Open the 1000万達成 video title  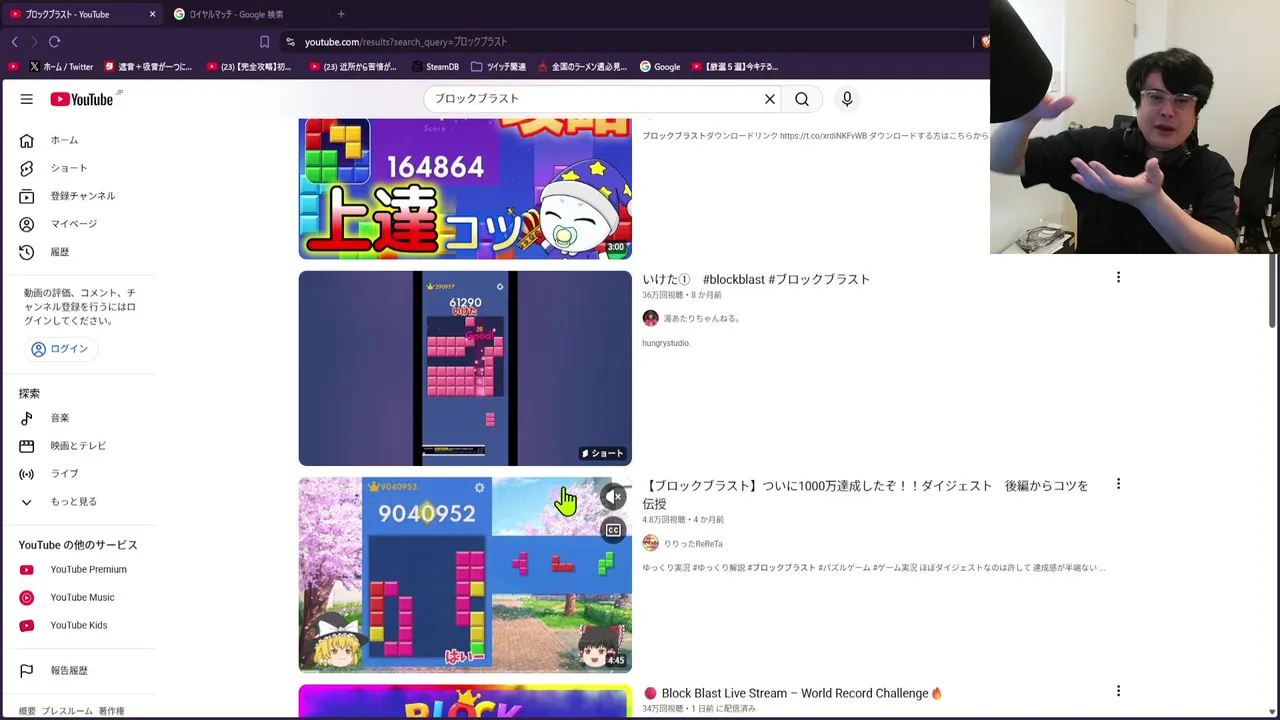(865, 494)
